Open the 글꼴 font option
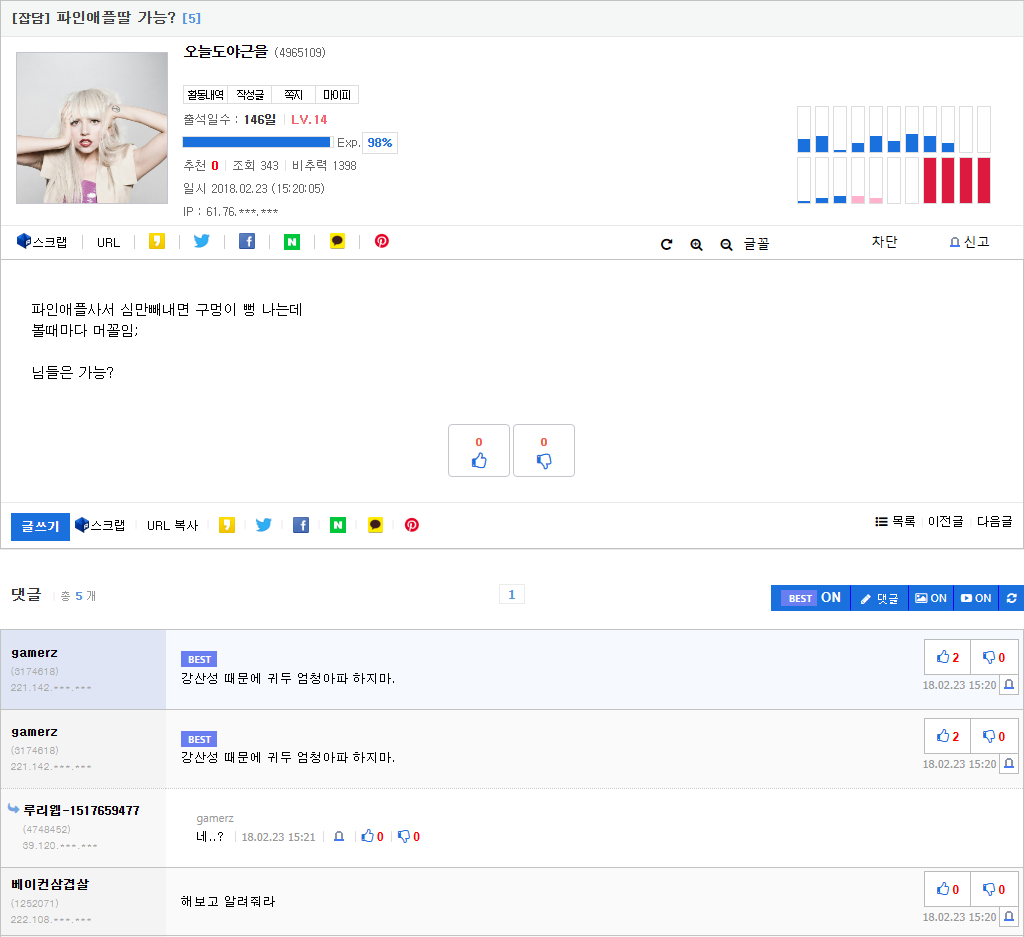Image resolution: width=1024 pixels, height=937 pixels. pyautogui.click(x=756, y=244)
